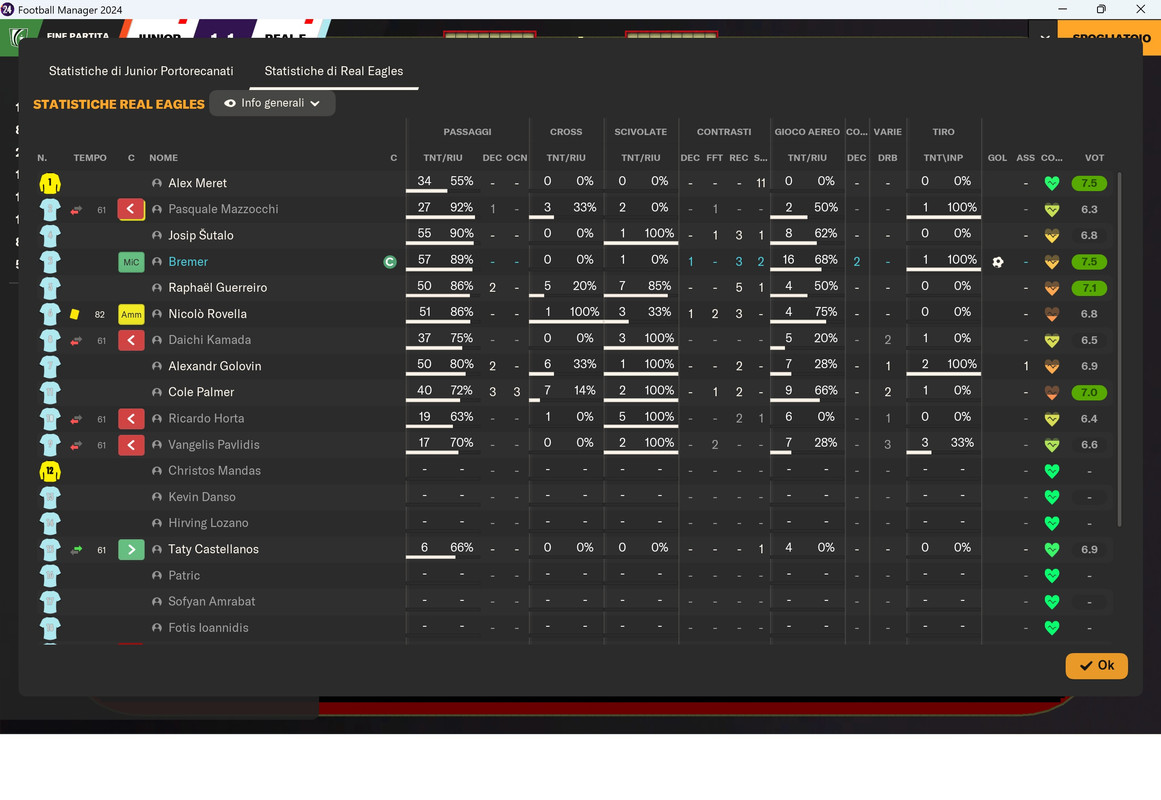The image size is (1161, 800).
Task: Sort by the TEMPO column header
Action: [x=90, y=158]
